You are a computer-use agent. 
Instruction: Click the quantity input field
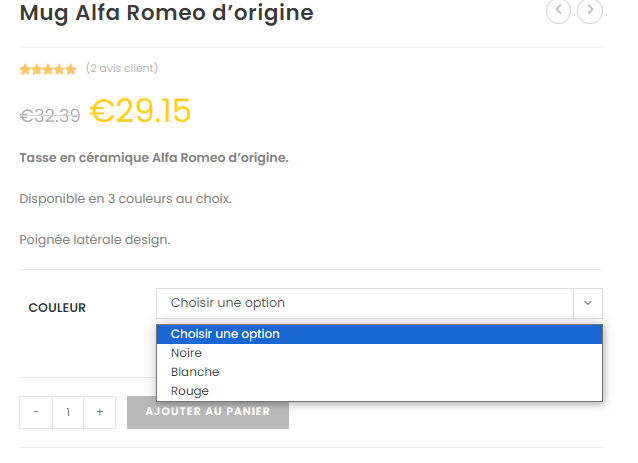point(68,412)
